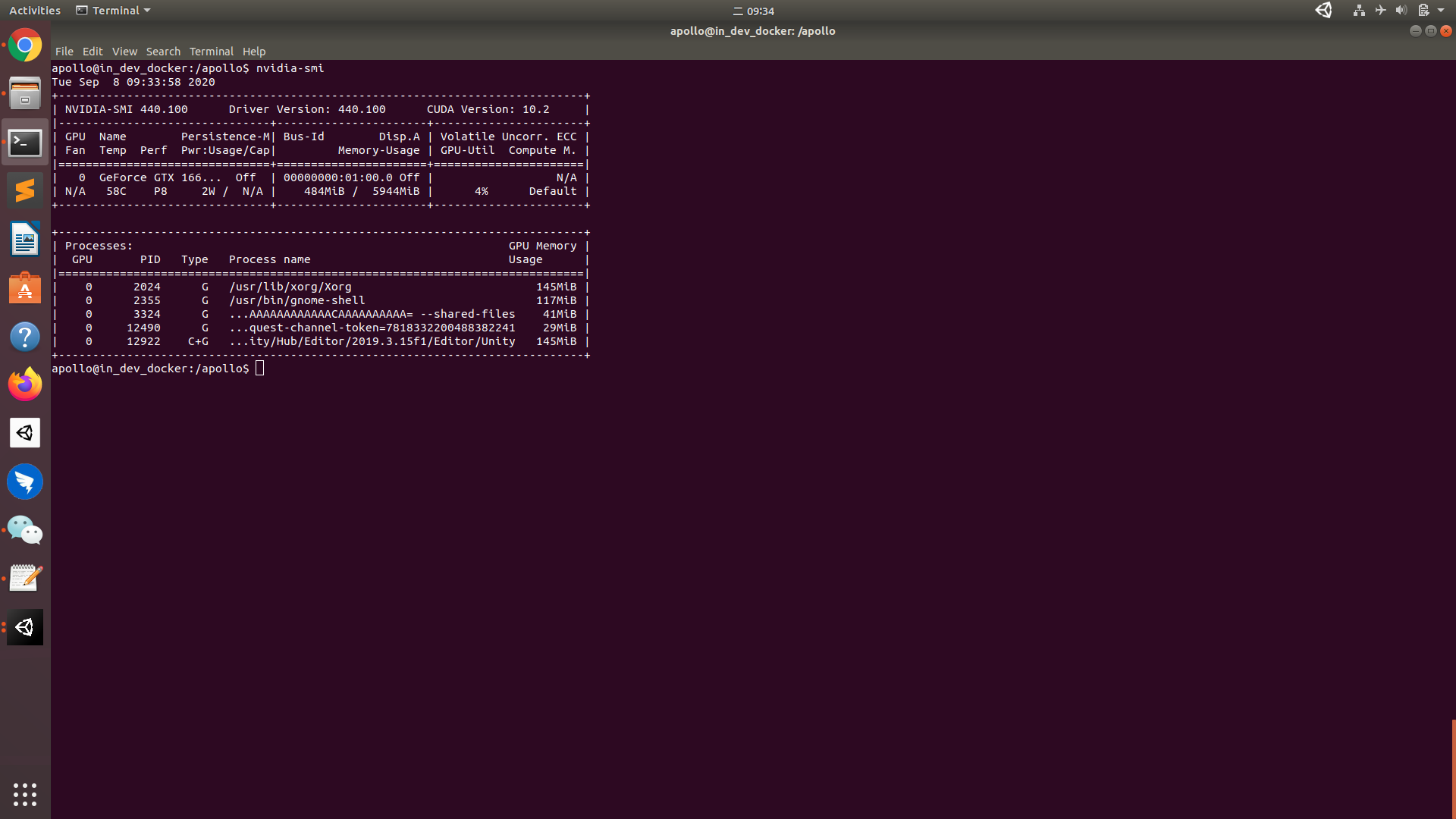Viewport: 1456px width, 819px height.
Task: Open Ubuntu Software dock icon
Action: (x=25, y=288)
